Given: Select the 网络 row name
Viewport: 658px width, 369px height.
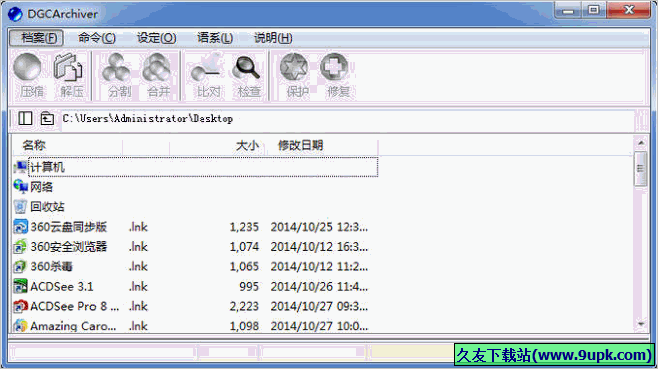Looking at the screenshot, I should [42, 187].
